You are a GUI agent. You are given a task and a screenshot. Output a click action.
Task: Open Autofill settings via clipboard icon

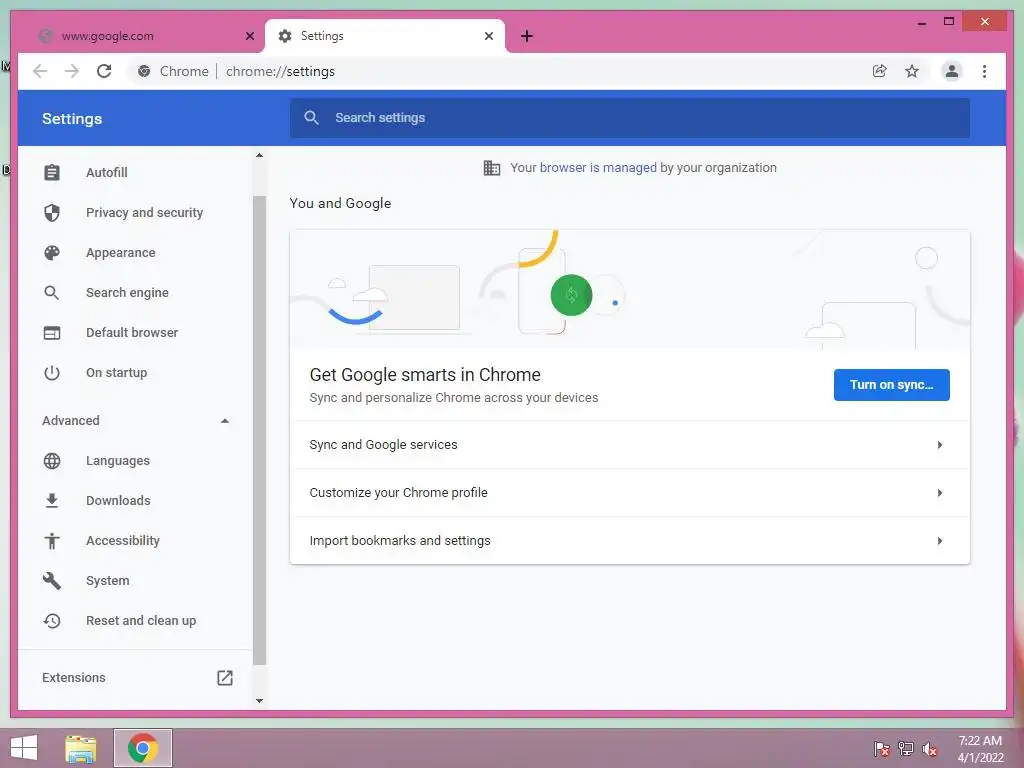(52, 172)
